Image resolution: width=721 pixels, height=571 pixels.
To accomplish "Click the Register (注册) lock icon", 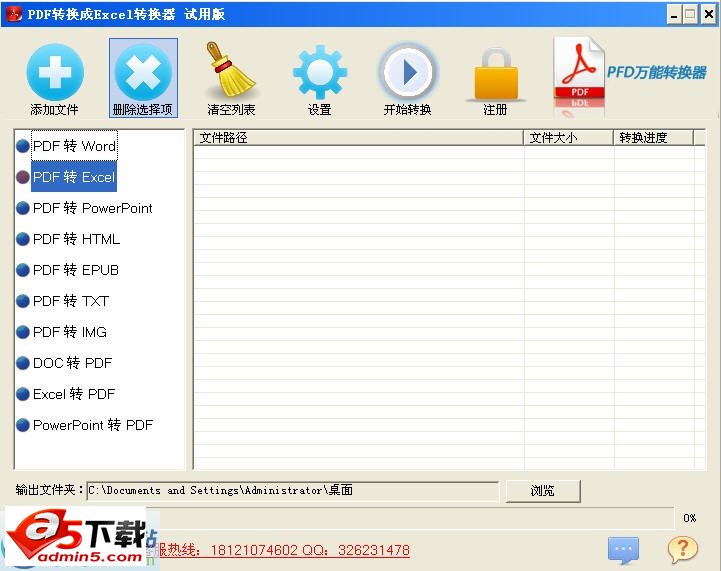I will click(x=496, y=74).
